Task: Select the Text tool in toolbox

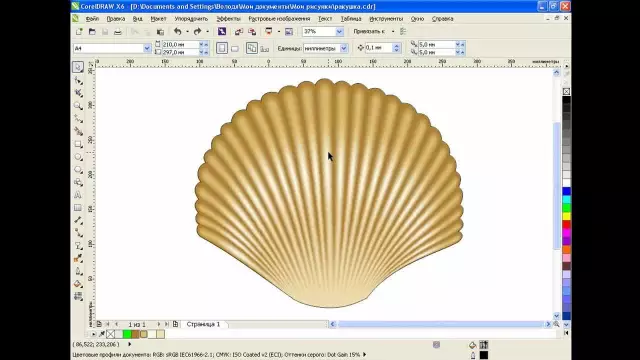Action: [78, 195]
